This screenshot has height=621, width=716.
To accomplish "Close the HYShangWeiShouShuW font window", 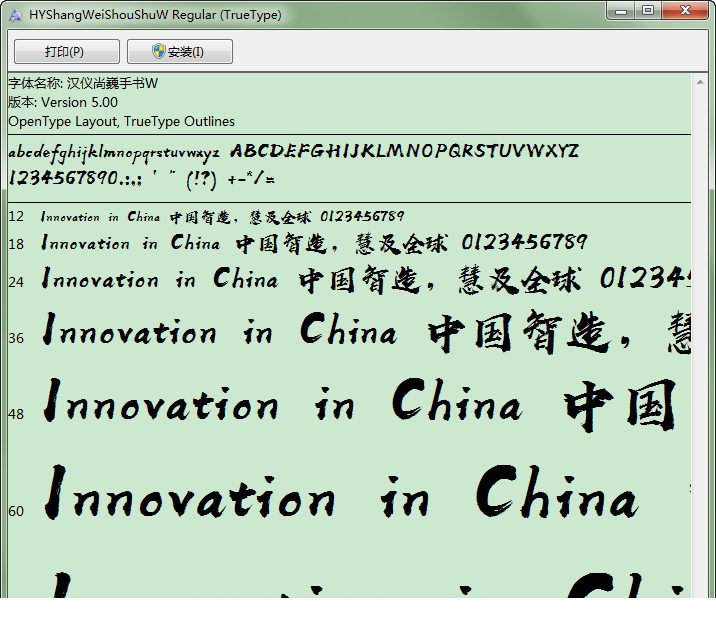I will [685, 11].
